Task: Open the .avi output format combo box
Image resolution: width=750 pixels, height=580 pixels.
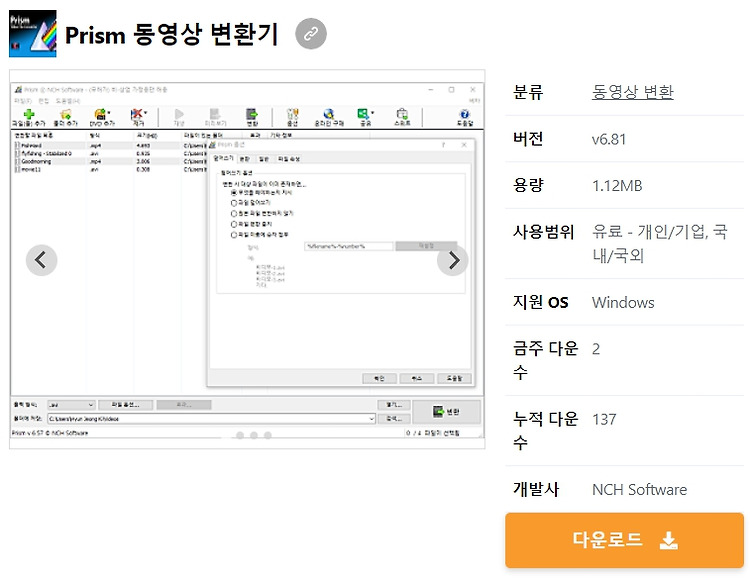Action: click(71, 405)
